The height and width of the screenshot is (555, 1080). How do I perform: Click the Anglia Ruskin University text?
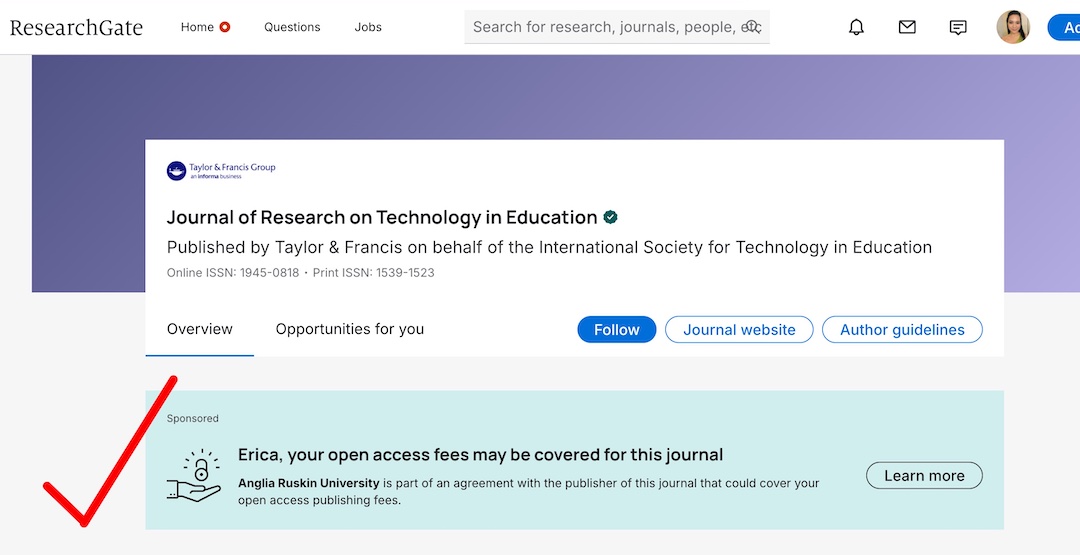(309, 483)
